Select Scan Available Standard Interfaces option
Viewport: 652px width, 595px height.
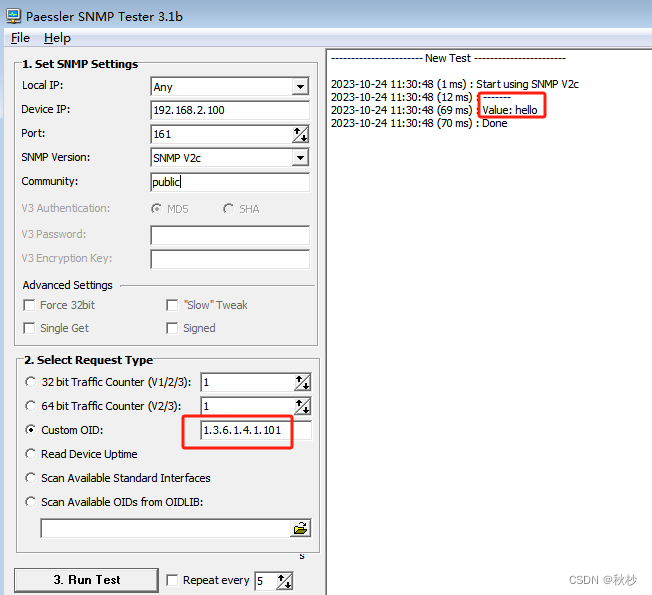tap(30, 478)
